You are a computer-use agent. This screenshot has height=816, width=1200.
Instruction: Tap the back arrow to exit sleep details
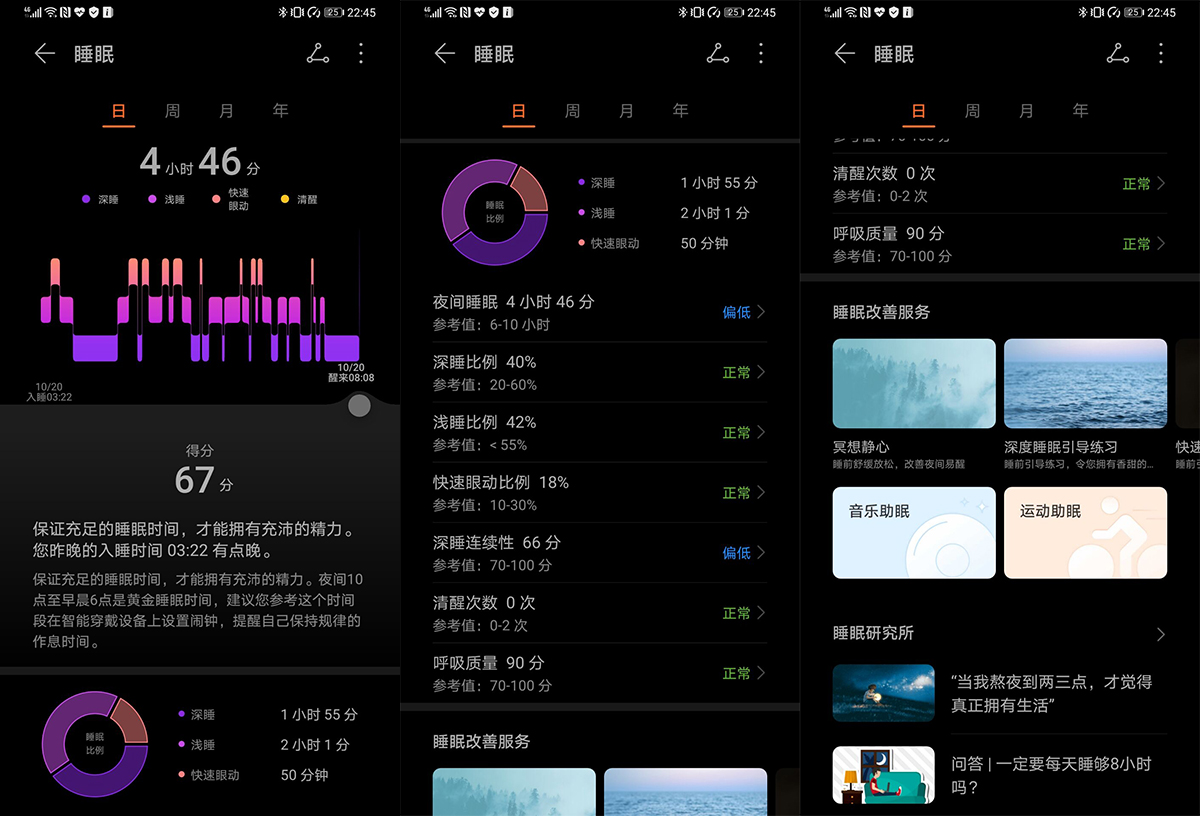(44, 54)
